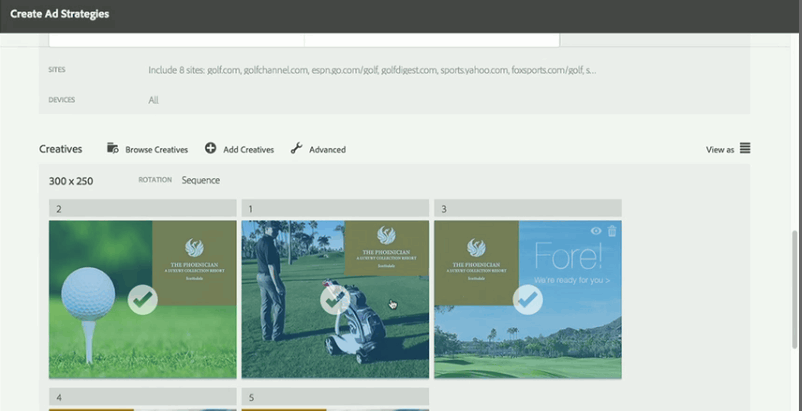Delete creative 3 with the trash icon
Screen dimensions: 802x411
point(612,231)
